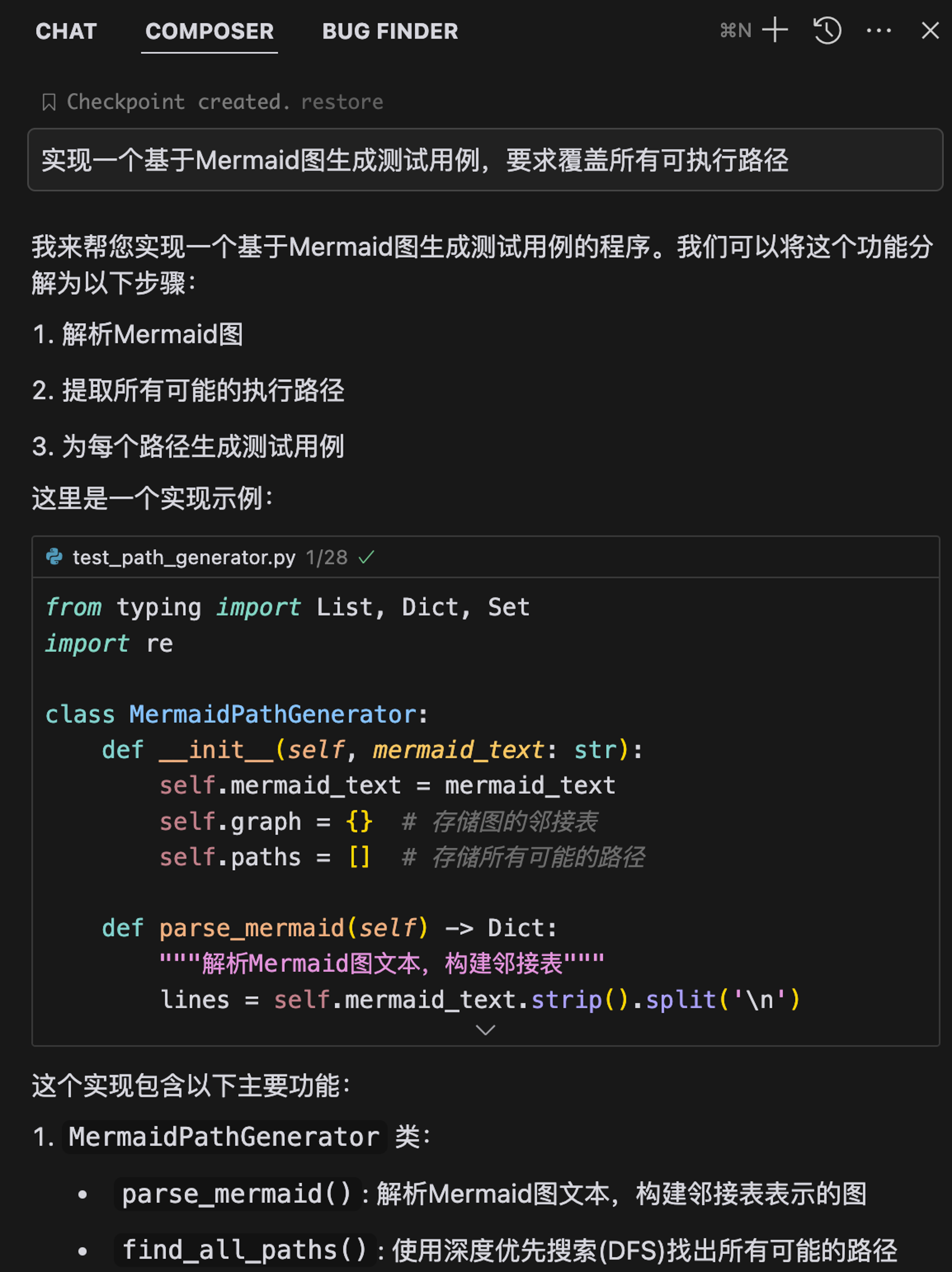The image size is (952, 1272).
Task: Close the composer panel with X
Action: [x=930, y=30]
